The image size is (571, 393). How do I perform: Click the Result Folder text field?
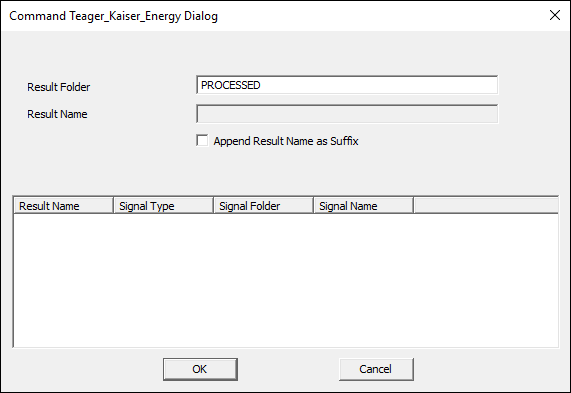[347, 85]
